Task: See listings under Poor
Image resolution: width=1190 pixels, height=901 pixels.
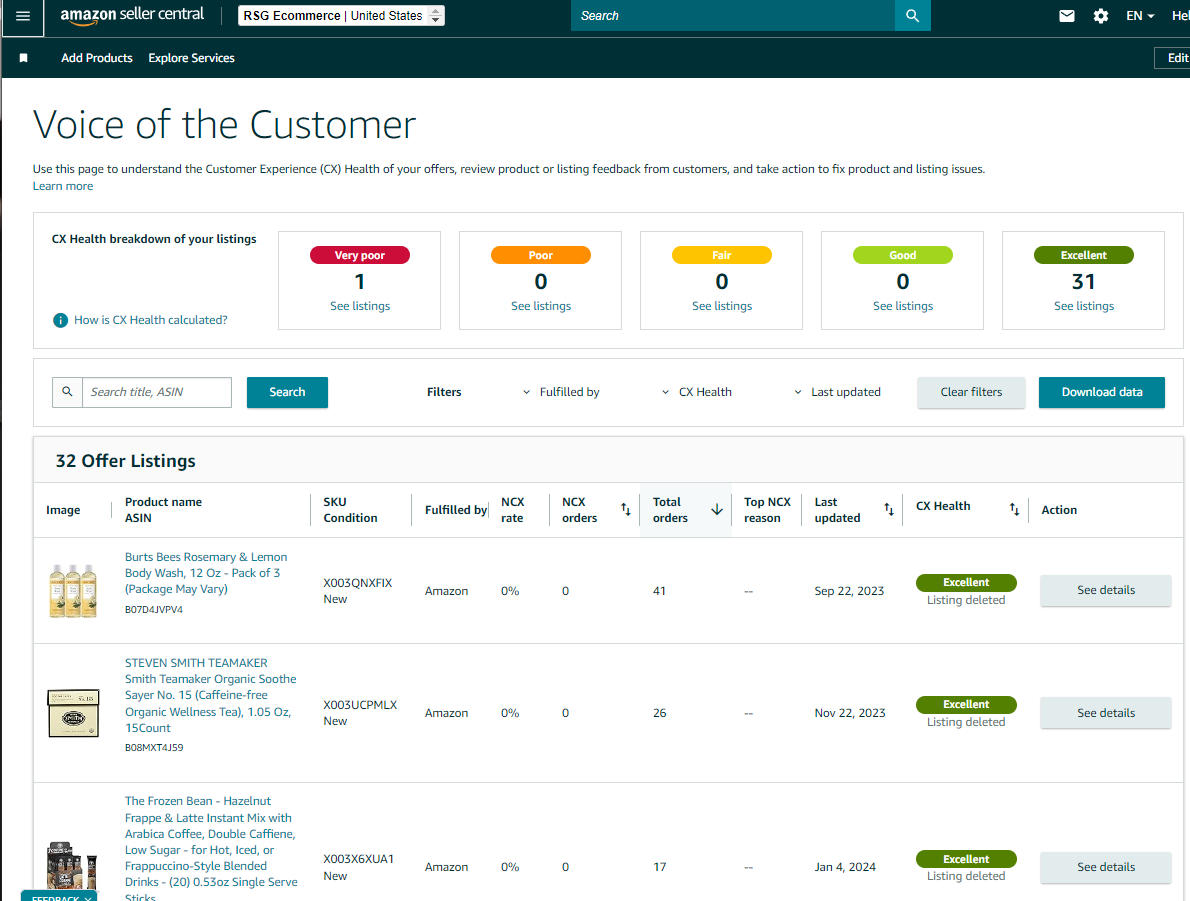Action: [x=541, y=306]
